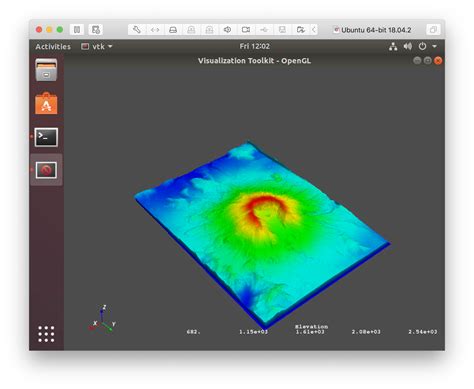Open Ubuntu Software from the dock
This screenshot has width=474, height=389.
coord(46,103)
